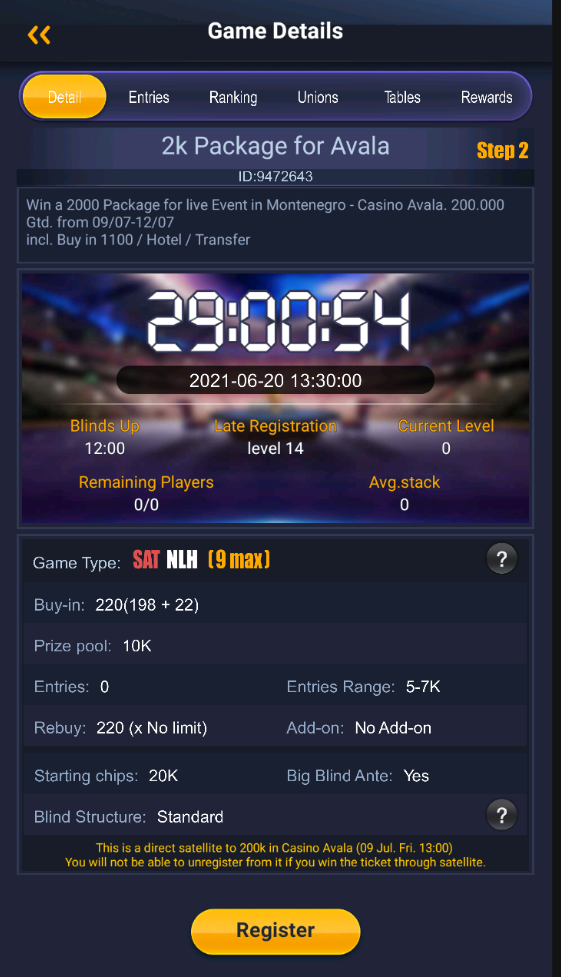Tap the Register button
The height and width of the screenshot is (977, 561).
[276, 931]
